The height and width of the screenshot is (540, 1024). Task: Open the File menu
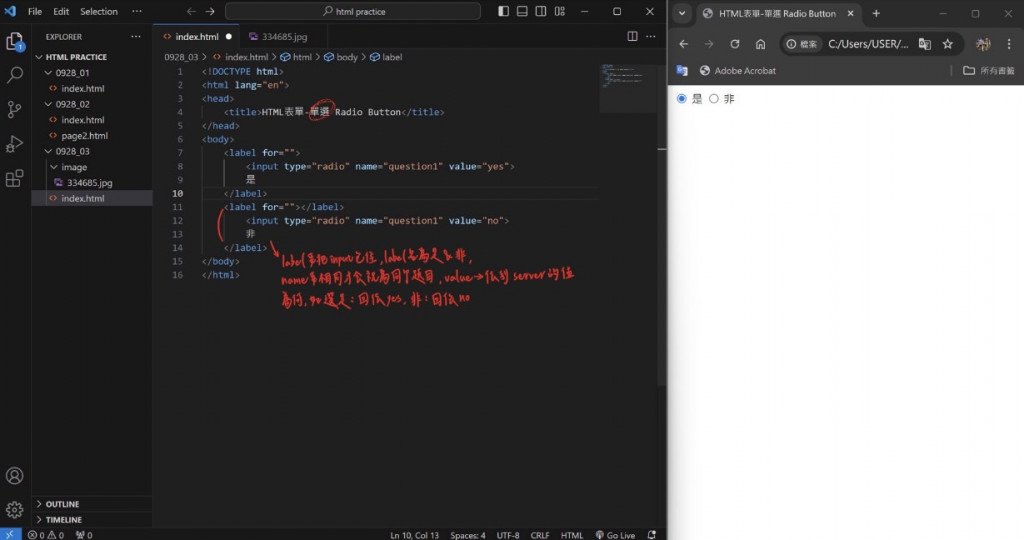35,11
